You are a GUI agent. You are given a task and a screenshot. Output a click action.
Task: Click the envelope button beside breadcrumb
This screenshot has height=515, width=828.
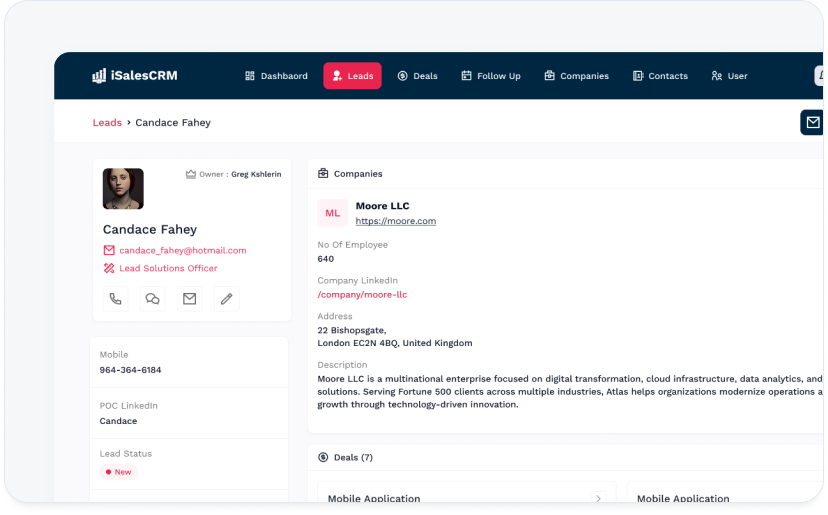point(812,123)
